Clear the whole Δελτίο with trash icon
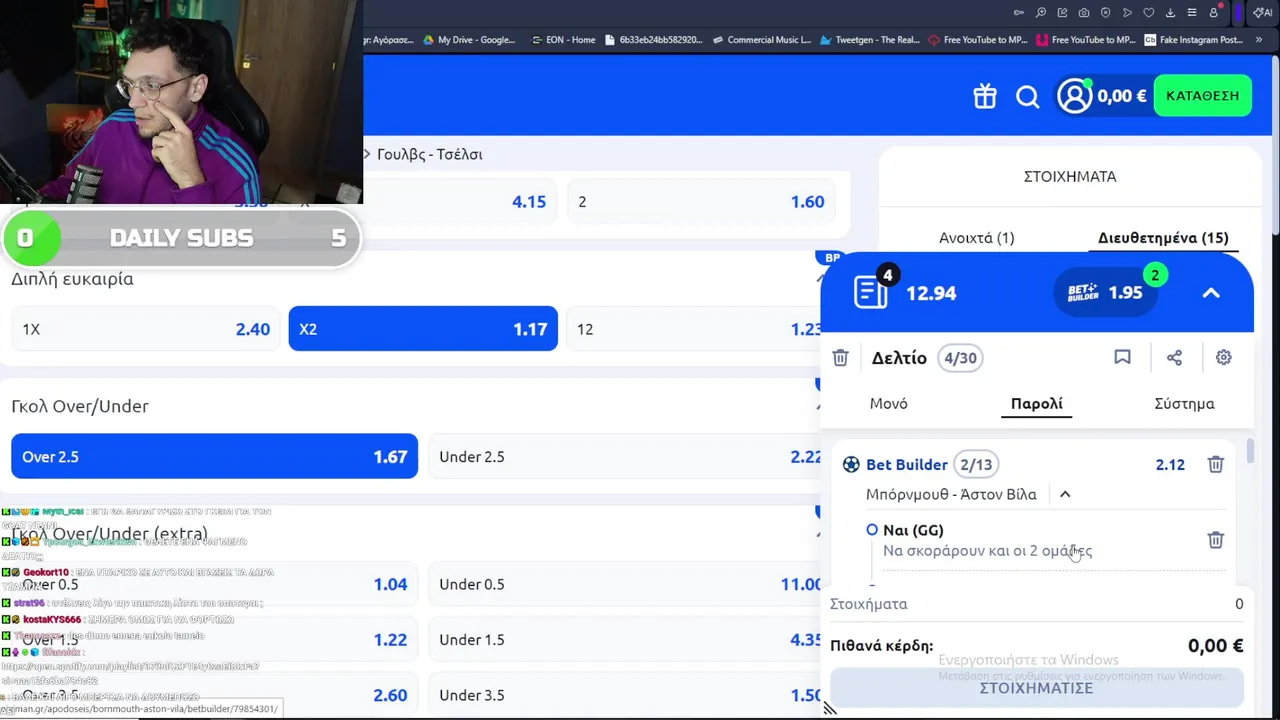Screen dimensions: 1280x720 coord(840,358)
